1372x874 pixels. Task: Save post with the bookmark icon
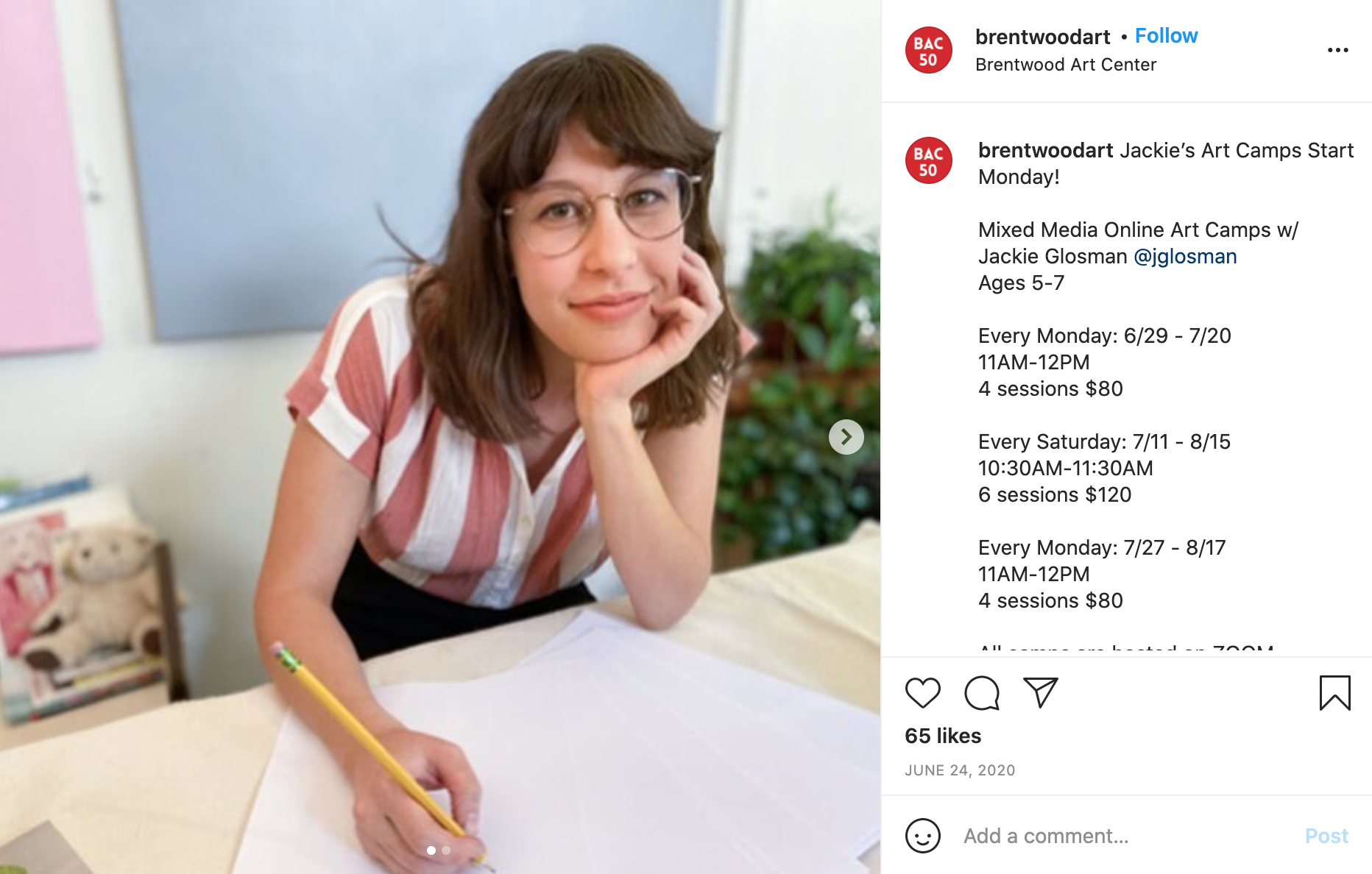1334,693
